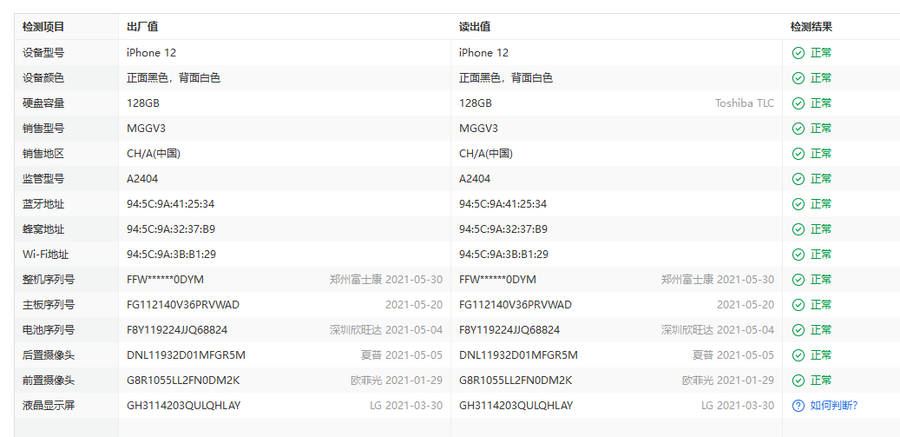Screen dimensions: 900x437
Task: Click the 正常 result for 前置摄像头
Action: click(x=821, y=381)
